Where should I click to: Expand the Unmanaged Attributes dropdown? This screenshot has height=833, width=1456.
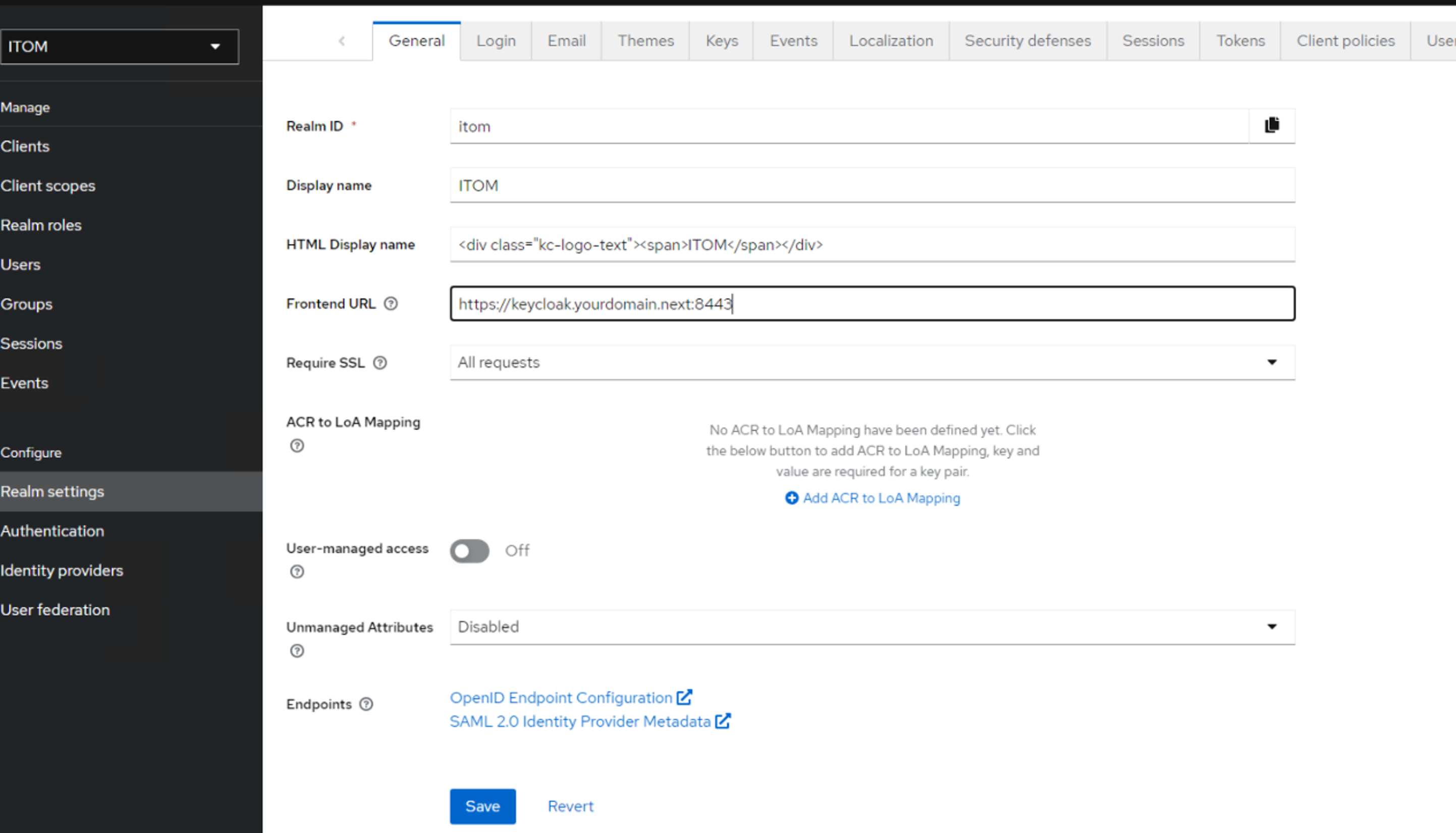(x=1272, y=627)
